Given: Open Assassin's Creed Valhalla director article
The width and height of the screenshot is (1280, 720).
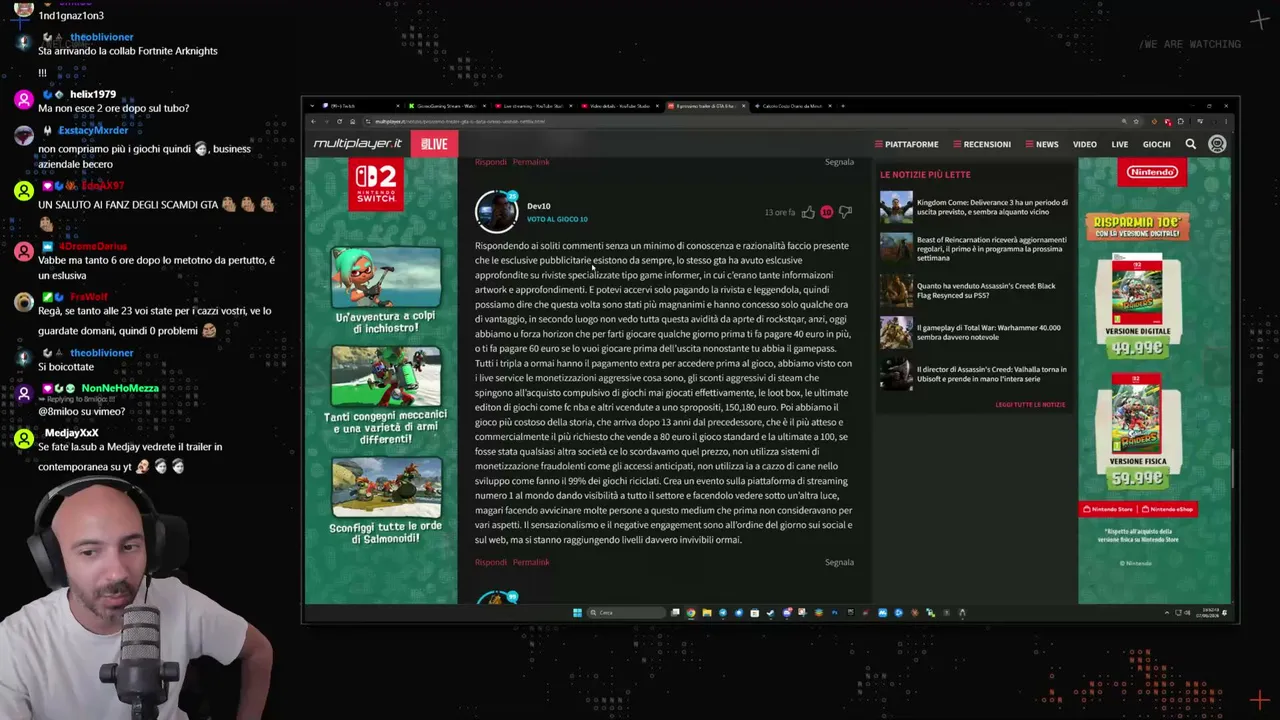Looking at the screenshot, I should coord(992,374).
